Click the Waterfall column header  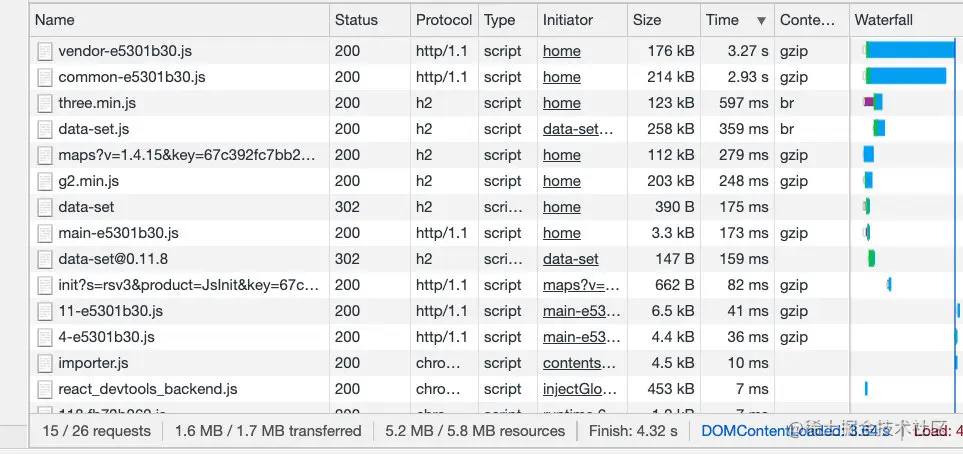click(x=883, y=20)
